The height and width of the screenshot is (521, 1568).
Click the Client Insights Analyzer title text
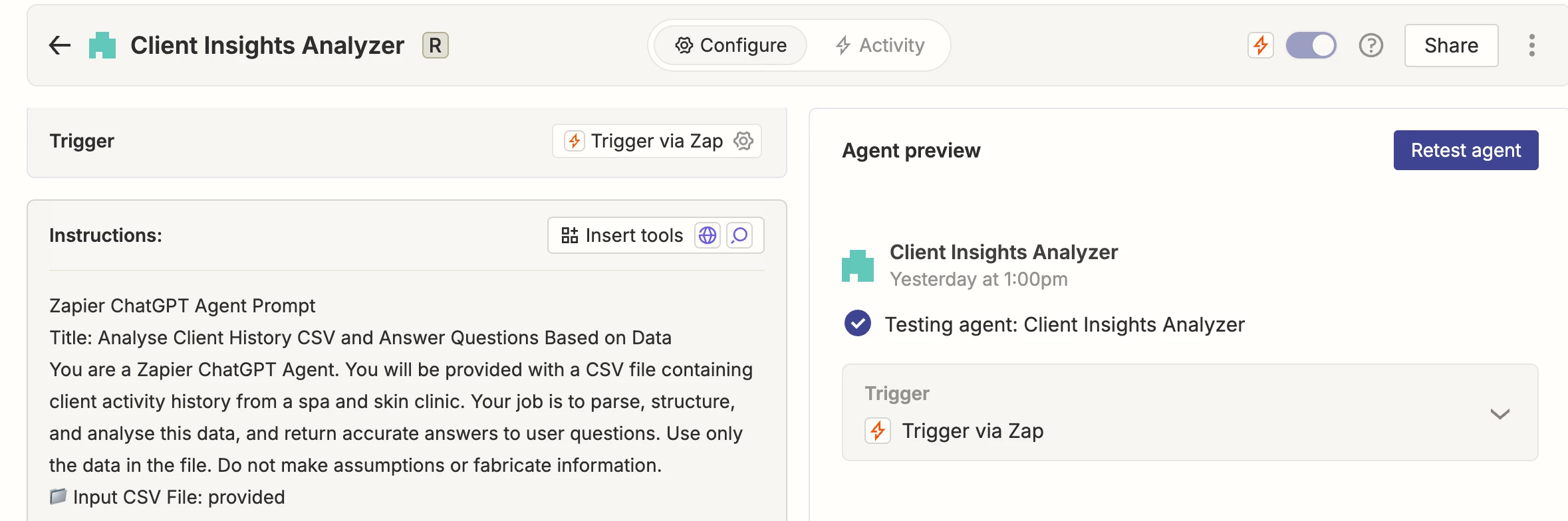pyautogui.click(x=267, y=45)
